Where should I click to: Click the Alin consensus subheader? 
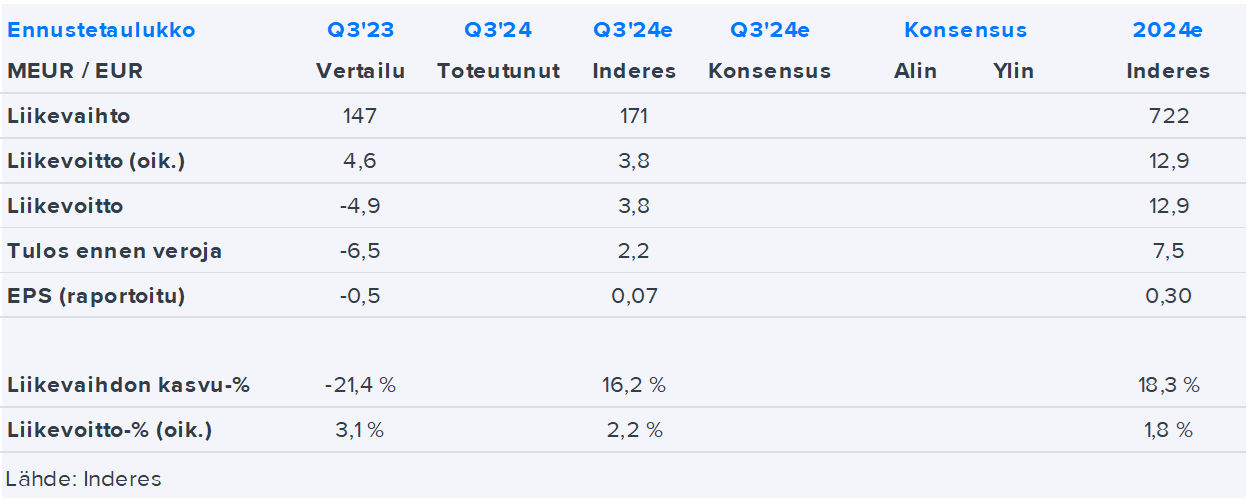(915, 71)
